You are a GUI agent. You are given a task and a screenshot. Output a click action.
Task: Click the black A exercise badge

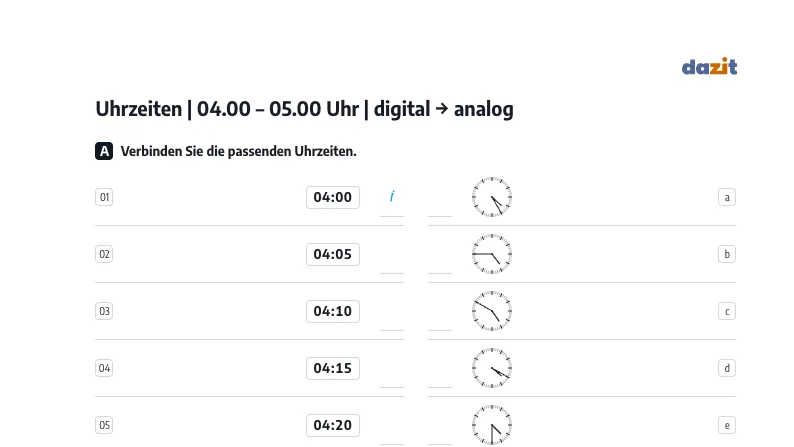point(104,151)
